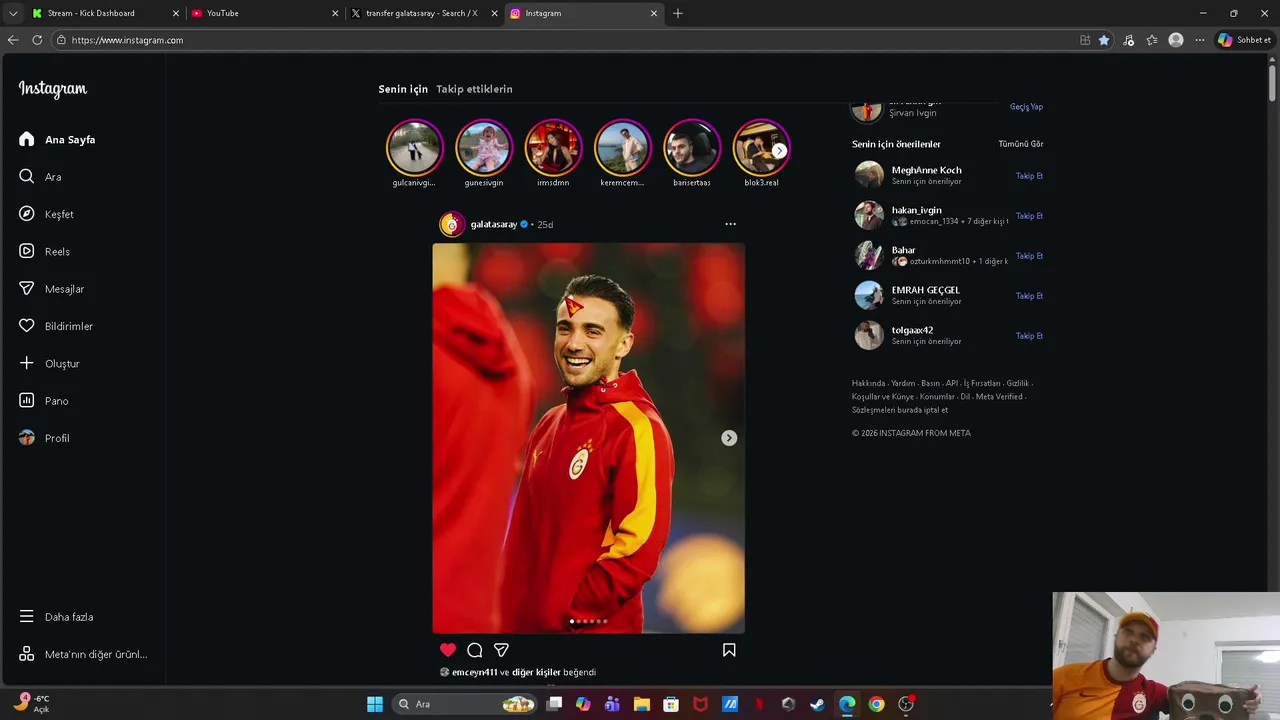Unlike the galatasaray post with heart icon
Screen dimensions: 1280x720
point(448,650)
